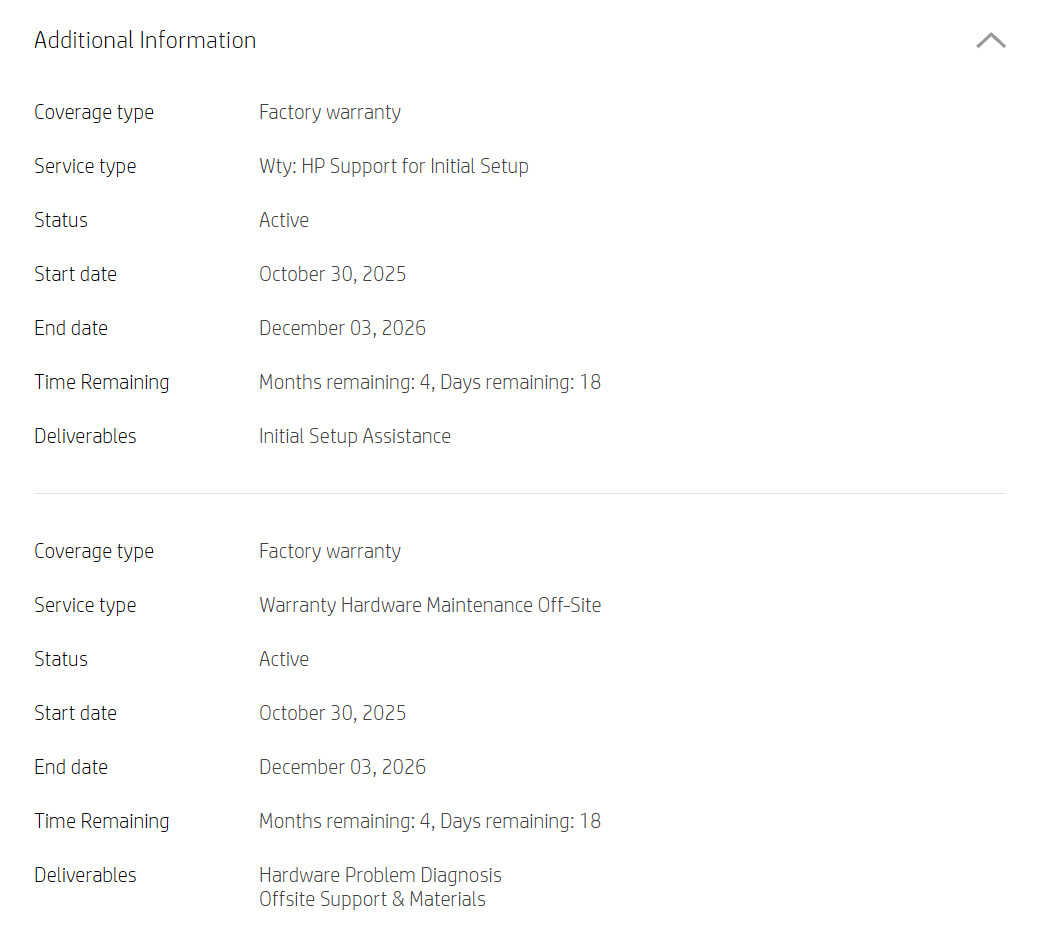Click Deliverables label beside Hardware Problem Diagnosis

tap(85, 875)
